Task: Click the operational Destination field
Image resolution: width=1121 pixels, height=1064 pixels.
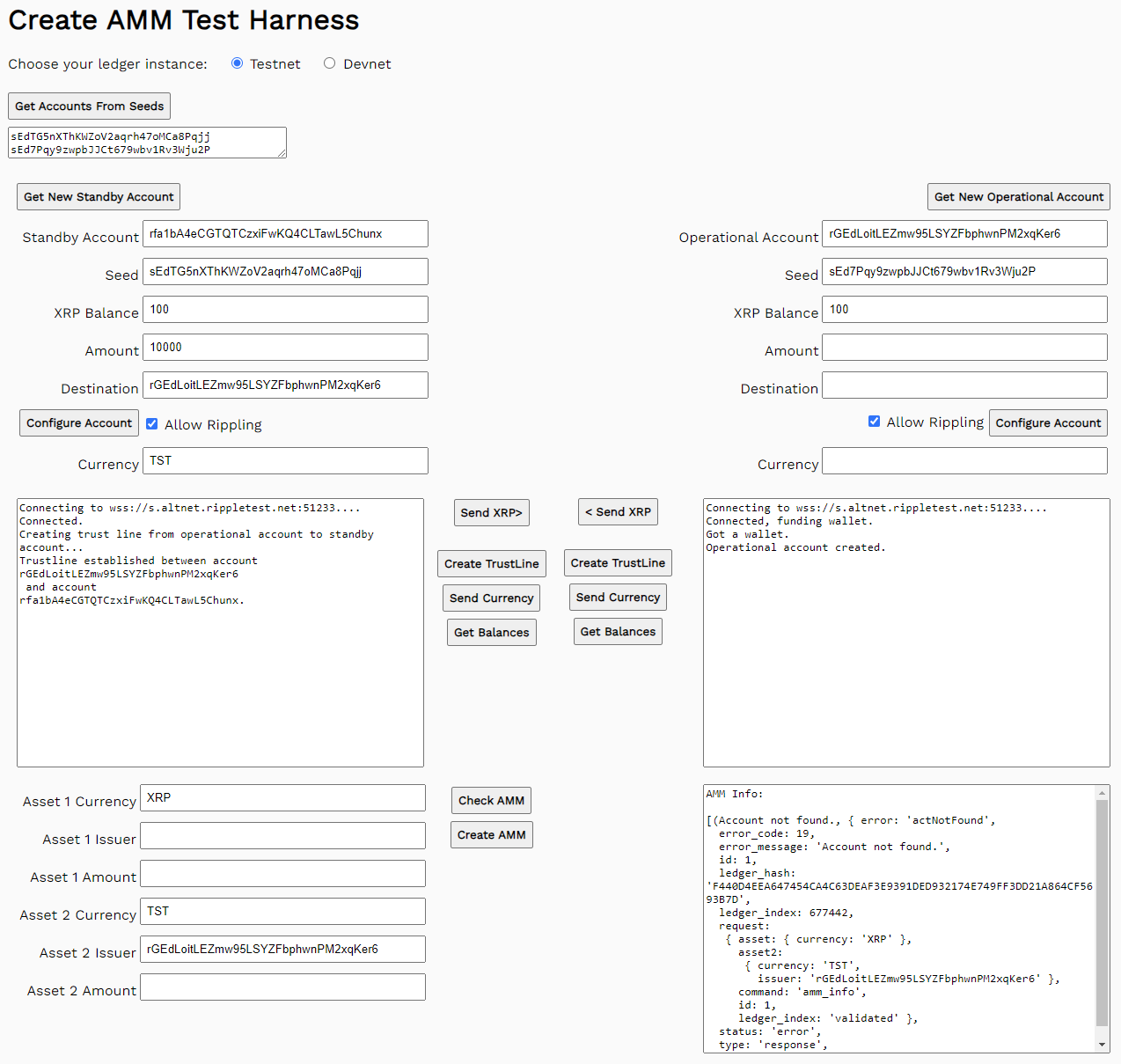Action: point(964,385)
